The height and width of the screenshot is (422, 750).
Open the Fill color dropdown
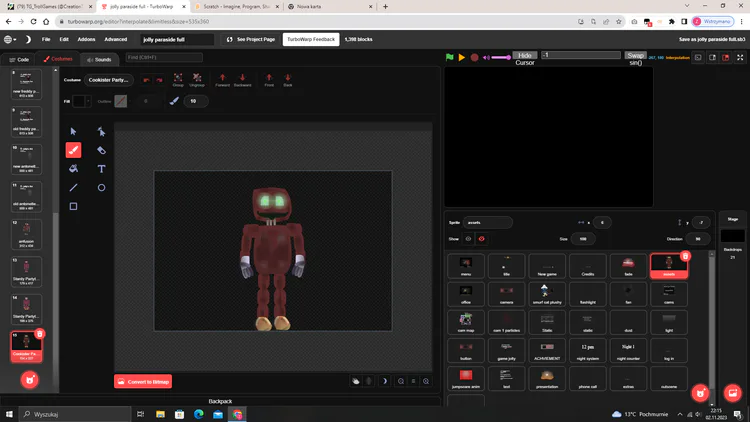pyautogui.click(x=88, y=101)
